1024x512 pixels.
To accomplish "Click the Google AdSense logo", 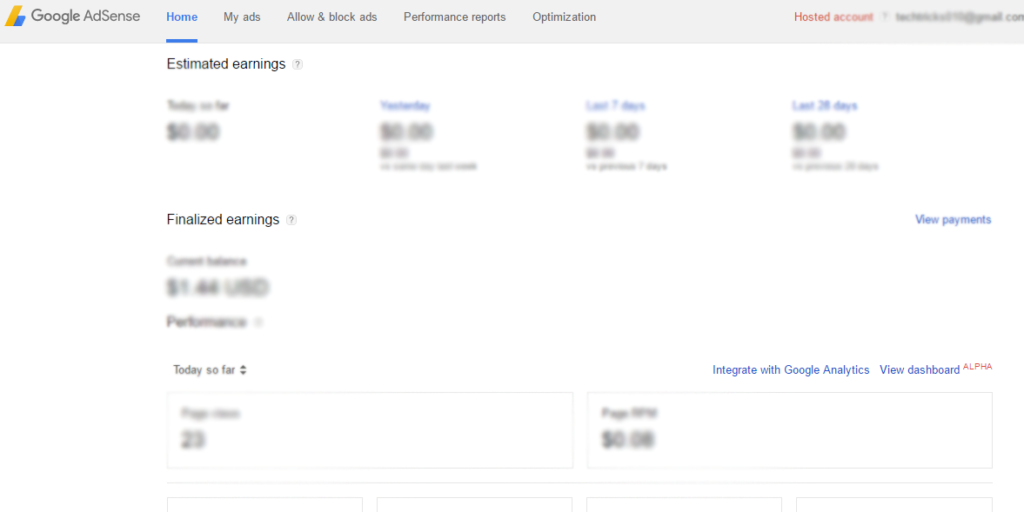I will pos(73,17).
